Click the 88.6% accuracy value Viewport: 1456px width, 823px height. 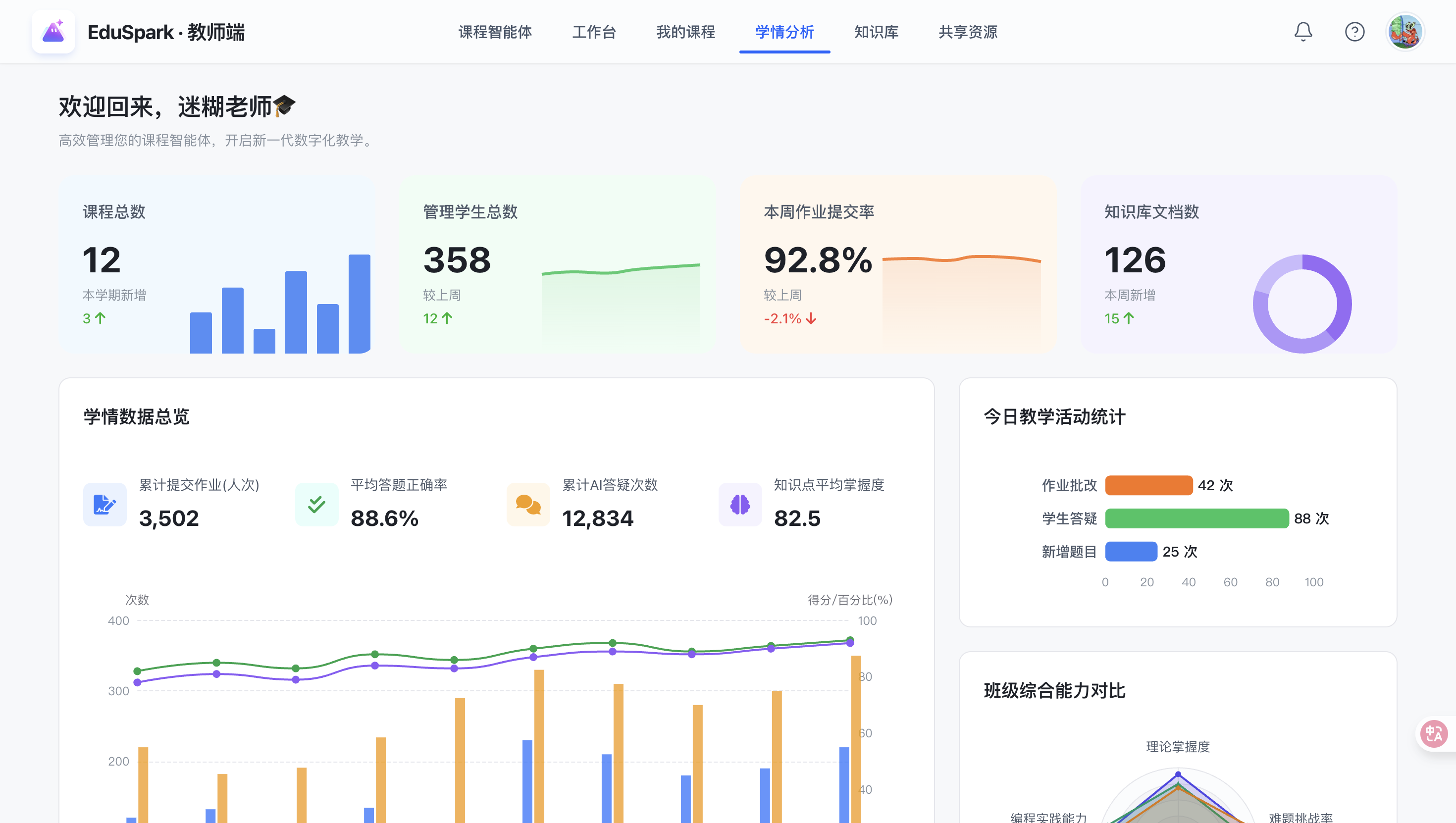point(384,518)
